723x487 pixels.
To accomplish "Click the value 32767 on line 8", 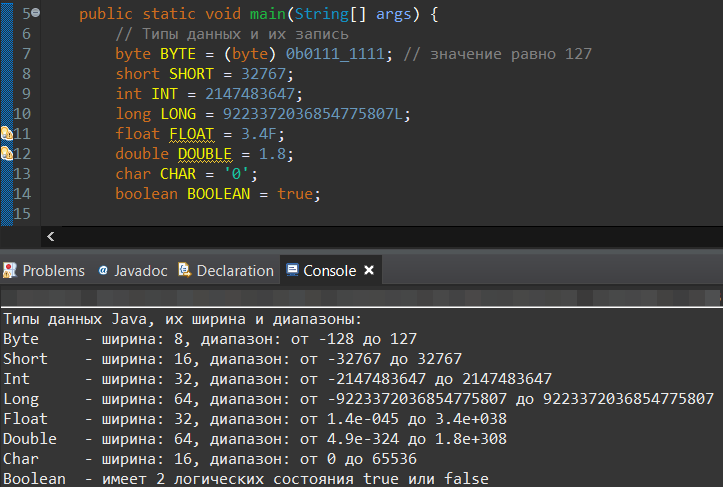I will [x=263, y=74].
